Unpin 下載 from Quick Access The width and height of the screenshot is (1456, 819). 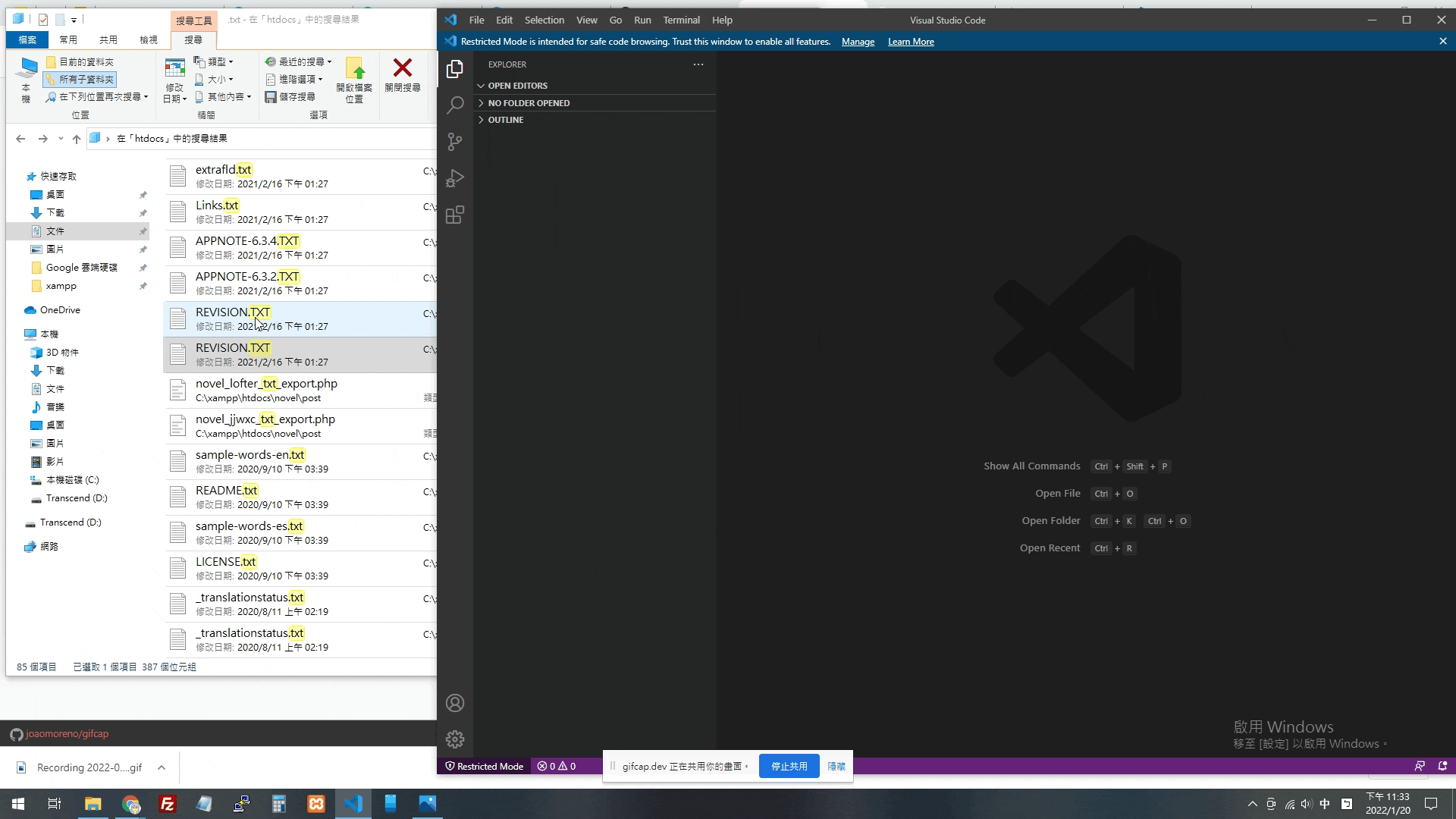(142, 213)
